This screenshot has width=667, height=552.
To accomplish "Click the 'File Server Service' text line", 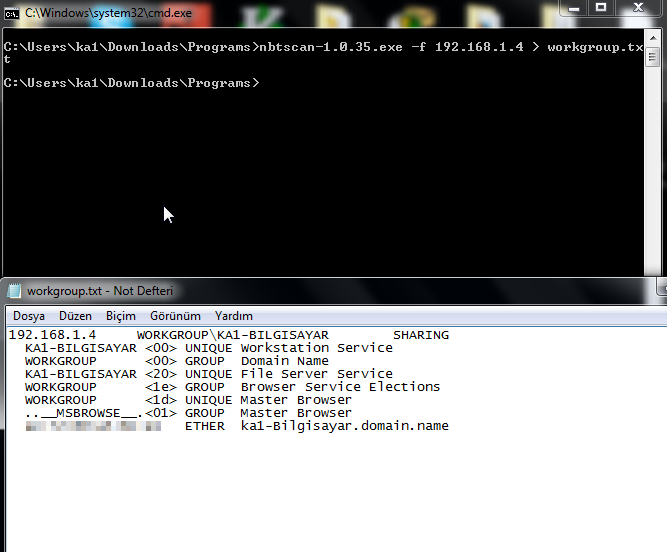I will (x=315, y=374).
